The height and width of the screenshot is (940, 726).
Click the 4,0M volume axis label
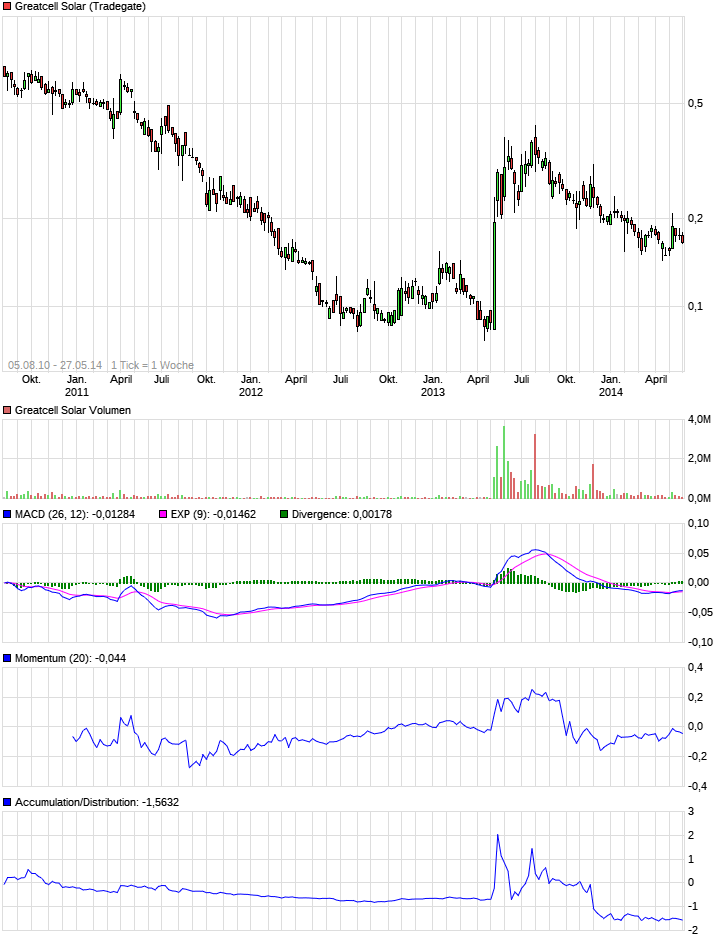click(x=699, y=420)
